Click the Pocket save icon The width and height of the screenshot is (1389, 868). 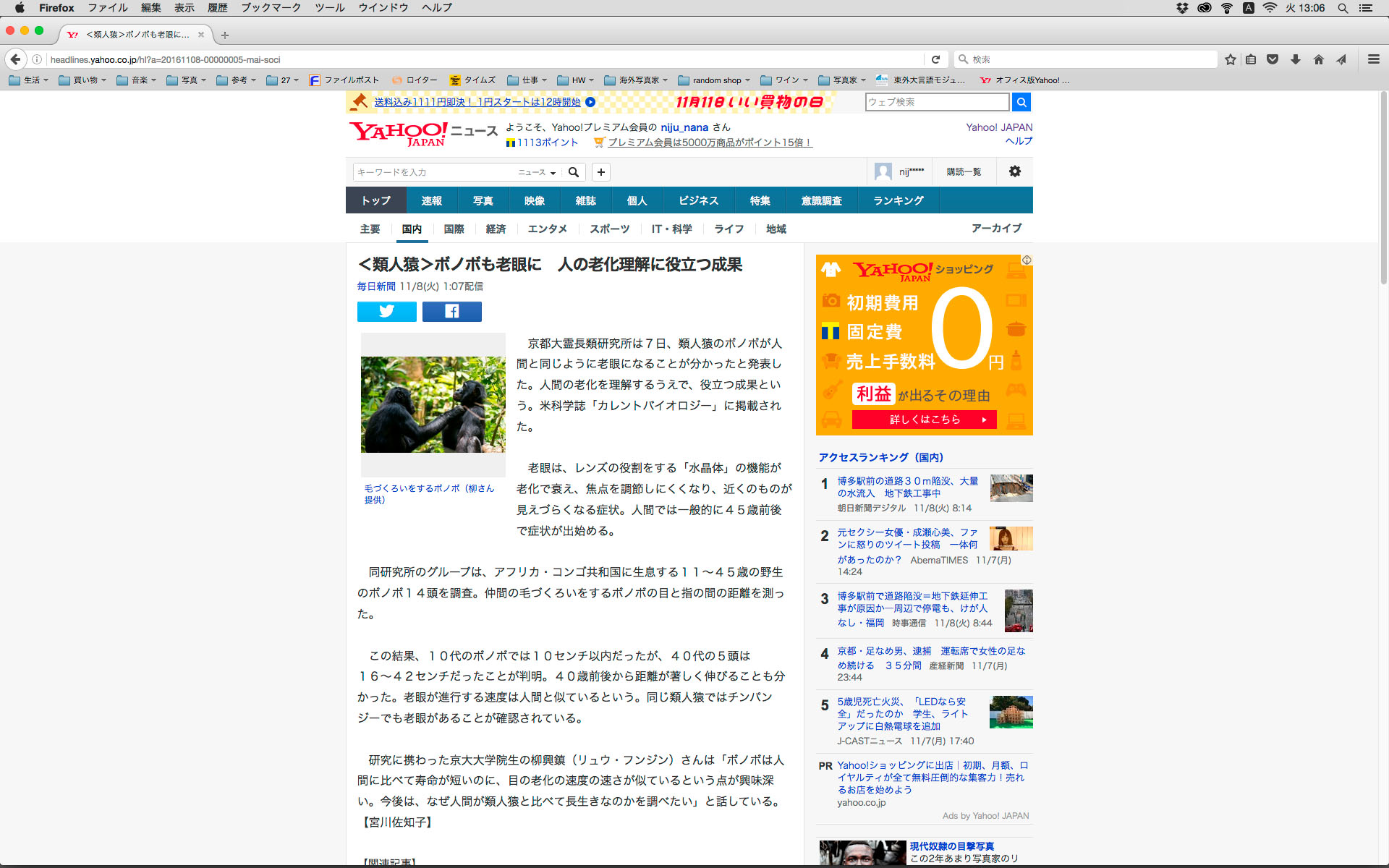pos(1273,59)
